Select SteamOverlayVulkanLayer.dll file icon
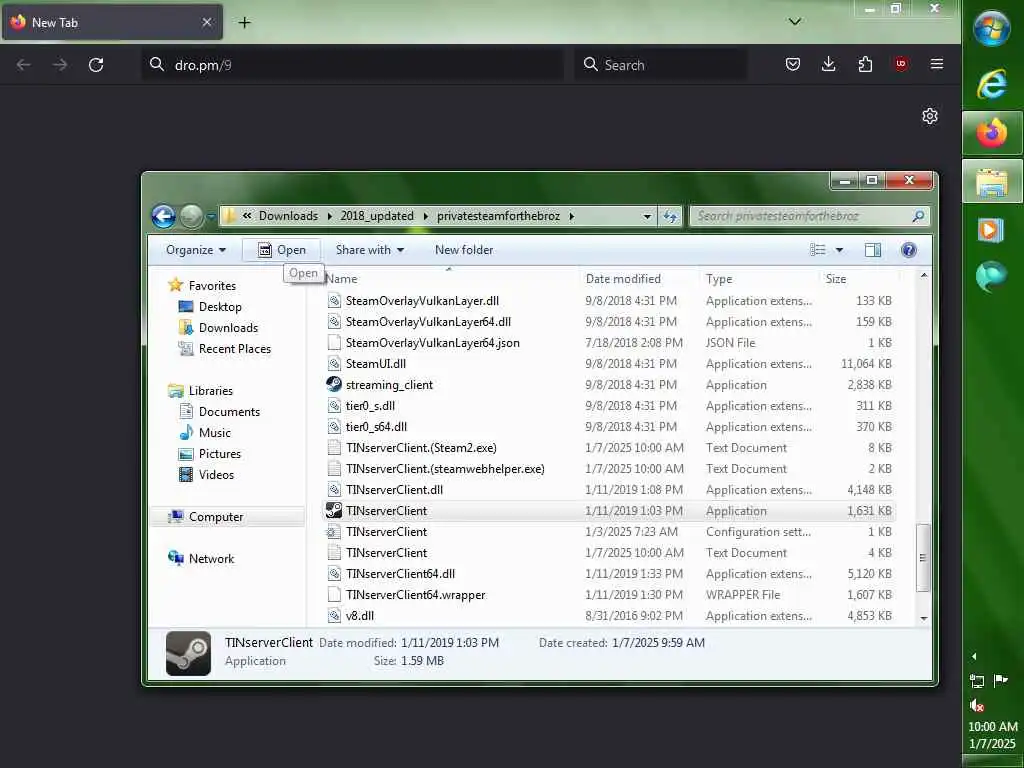1024x768 pixels. pyautogui.click(x=334, y=300)
